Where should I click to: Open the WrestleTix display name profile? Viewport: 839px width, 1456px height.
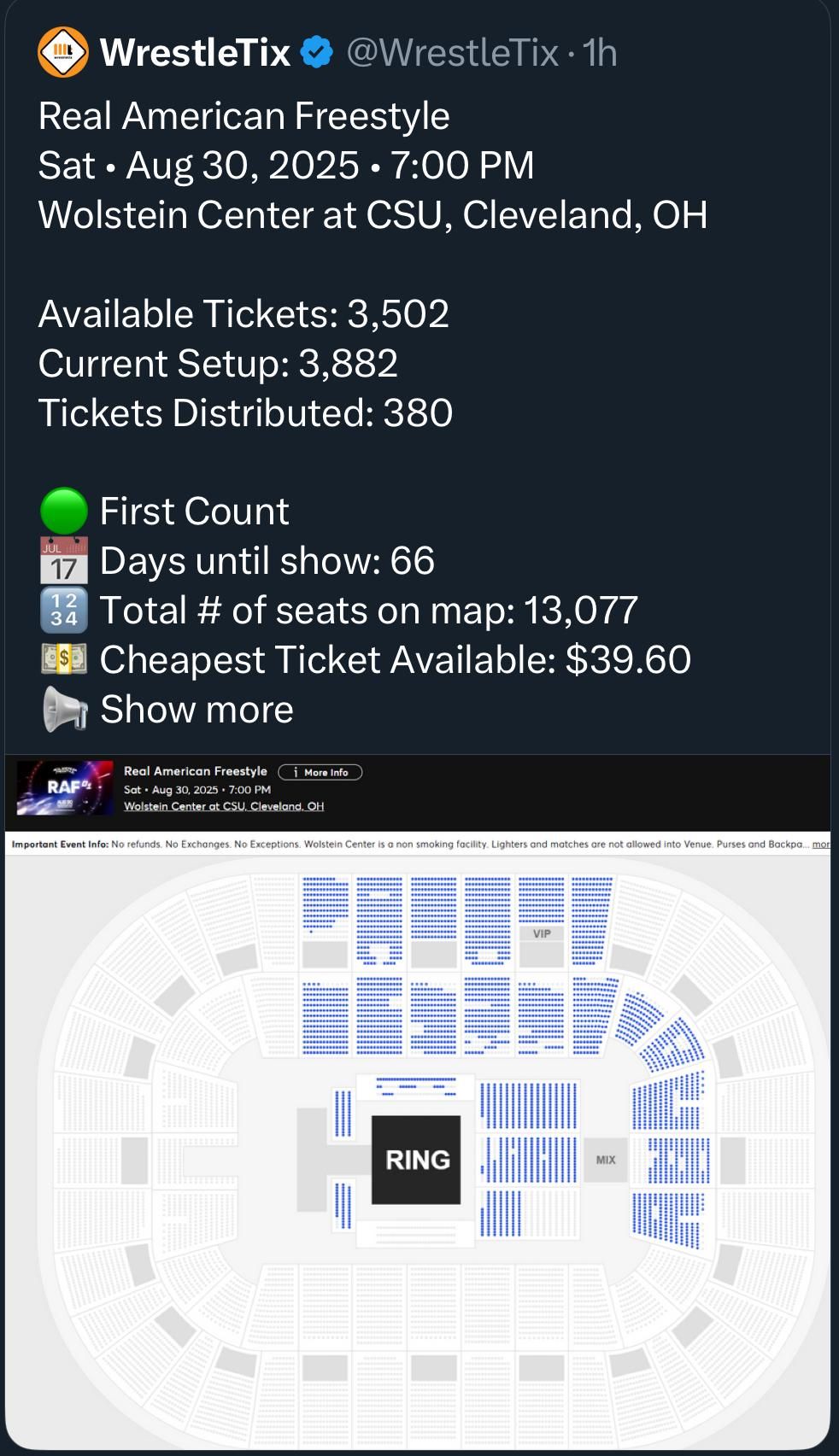point(195,53)
